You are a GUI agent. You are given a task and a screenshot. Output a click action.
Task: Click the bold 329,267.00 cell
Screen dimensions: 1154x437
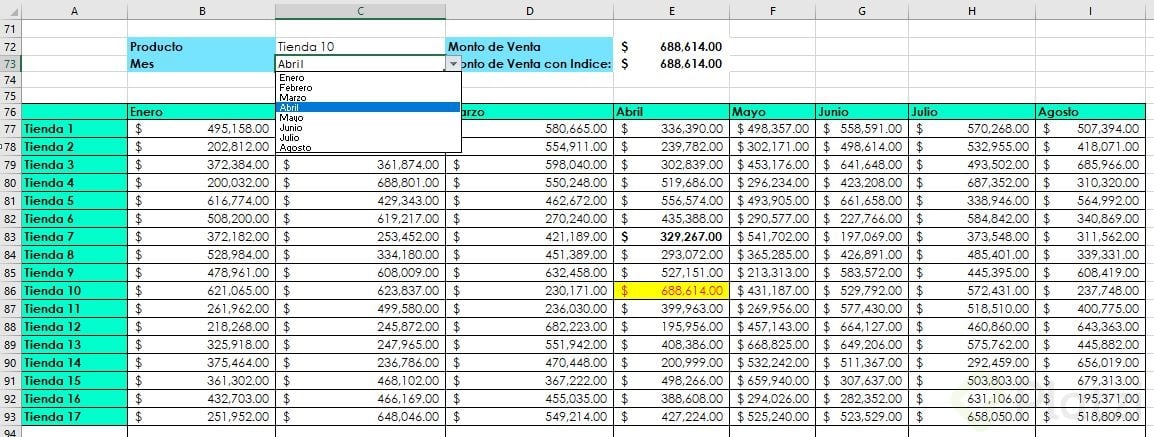[671, 237]
